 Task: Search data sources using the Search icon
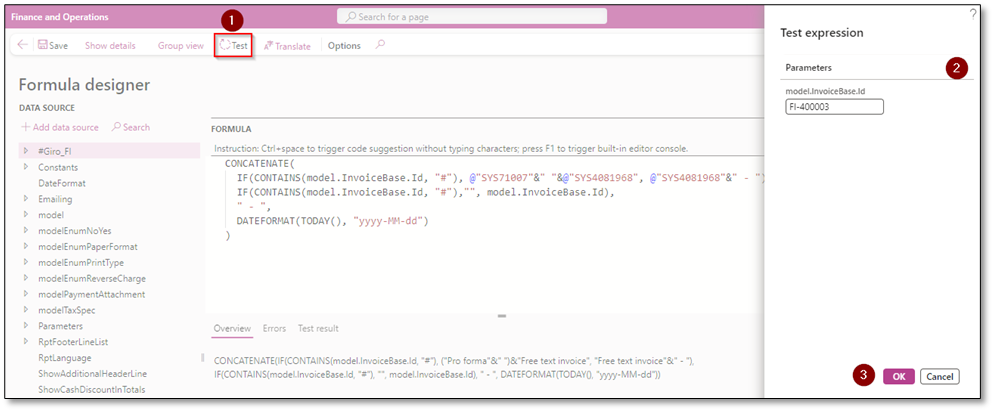click(x=131, y=127)
